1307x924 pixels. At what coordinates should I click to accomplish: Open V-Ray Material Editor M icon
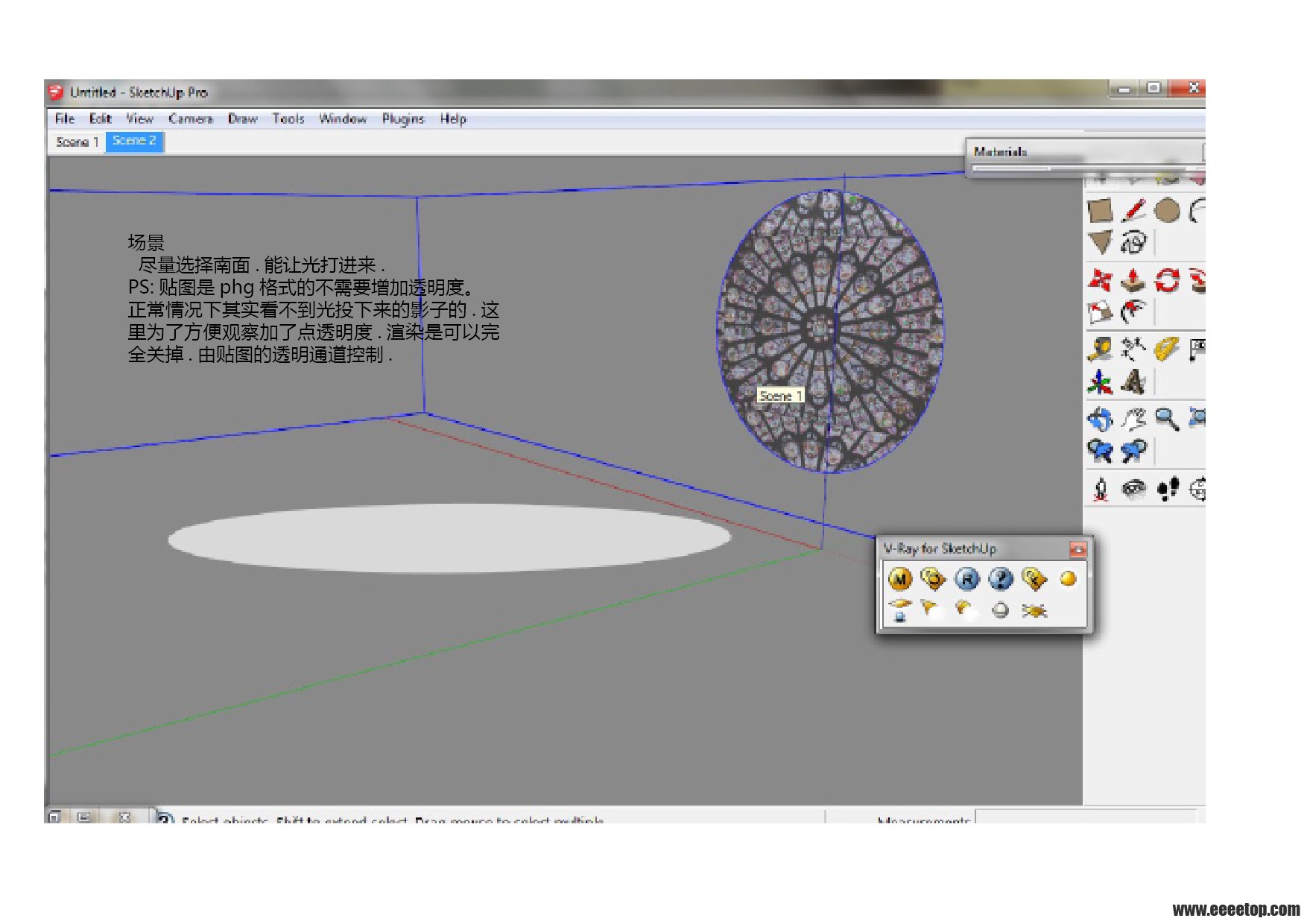(900, 579)
